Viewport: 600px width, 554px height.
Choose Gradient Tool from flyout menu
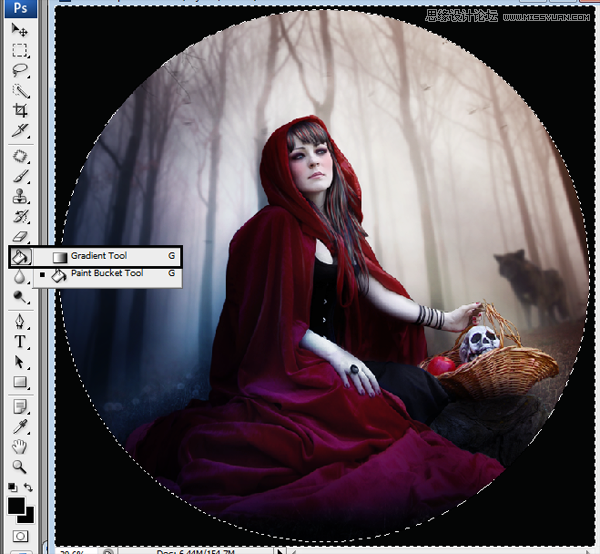108,256
